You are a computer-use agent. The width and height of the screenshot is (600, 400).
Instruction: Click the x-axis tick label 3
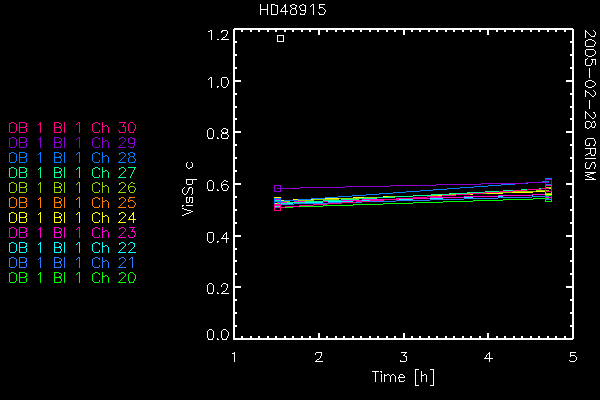point(404,357)
